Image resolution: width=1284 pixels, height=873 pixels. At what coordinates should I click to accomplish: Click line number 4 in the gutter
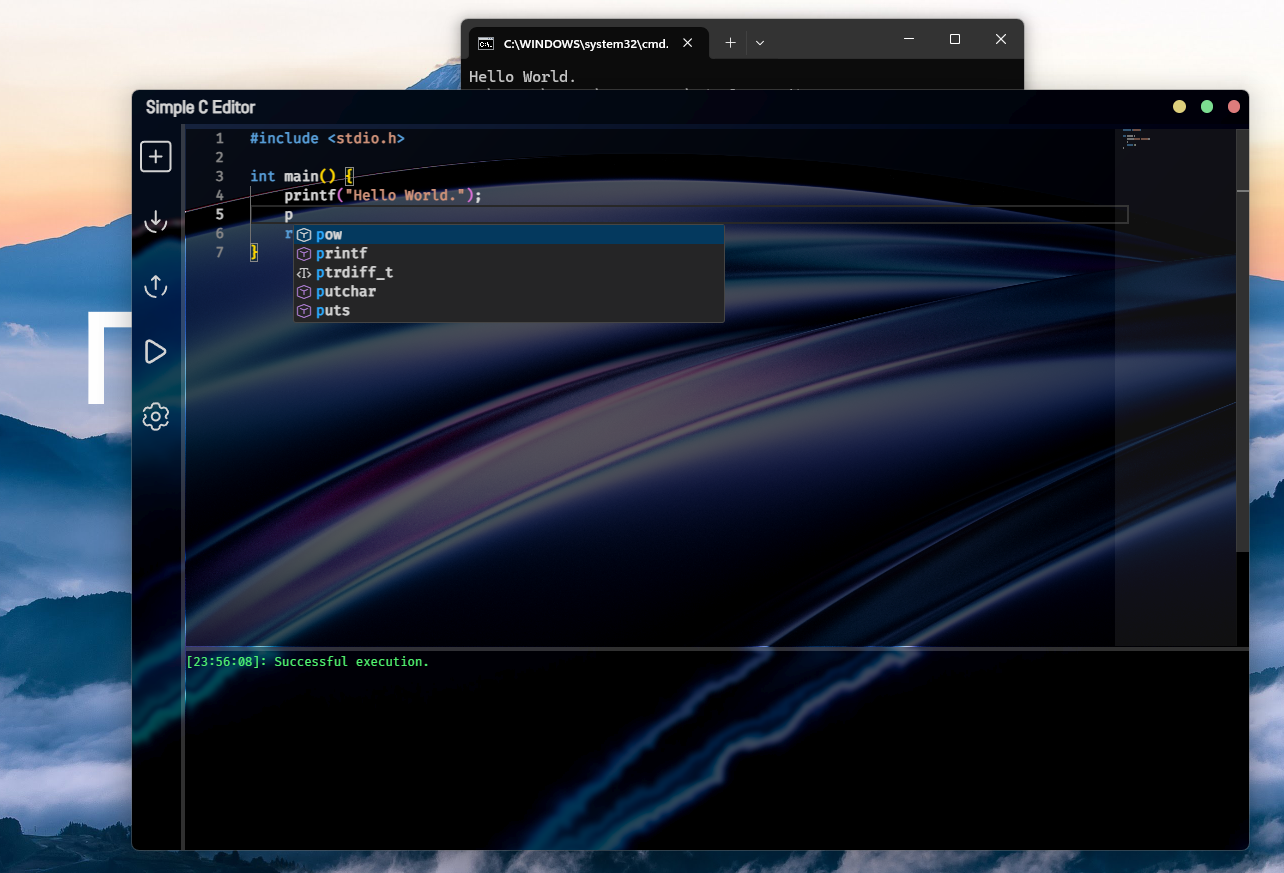coord(219,195)
